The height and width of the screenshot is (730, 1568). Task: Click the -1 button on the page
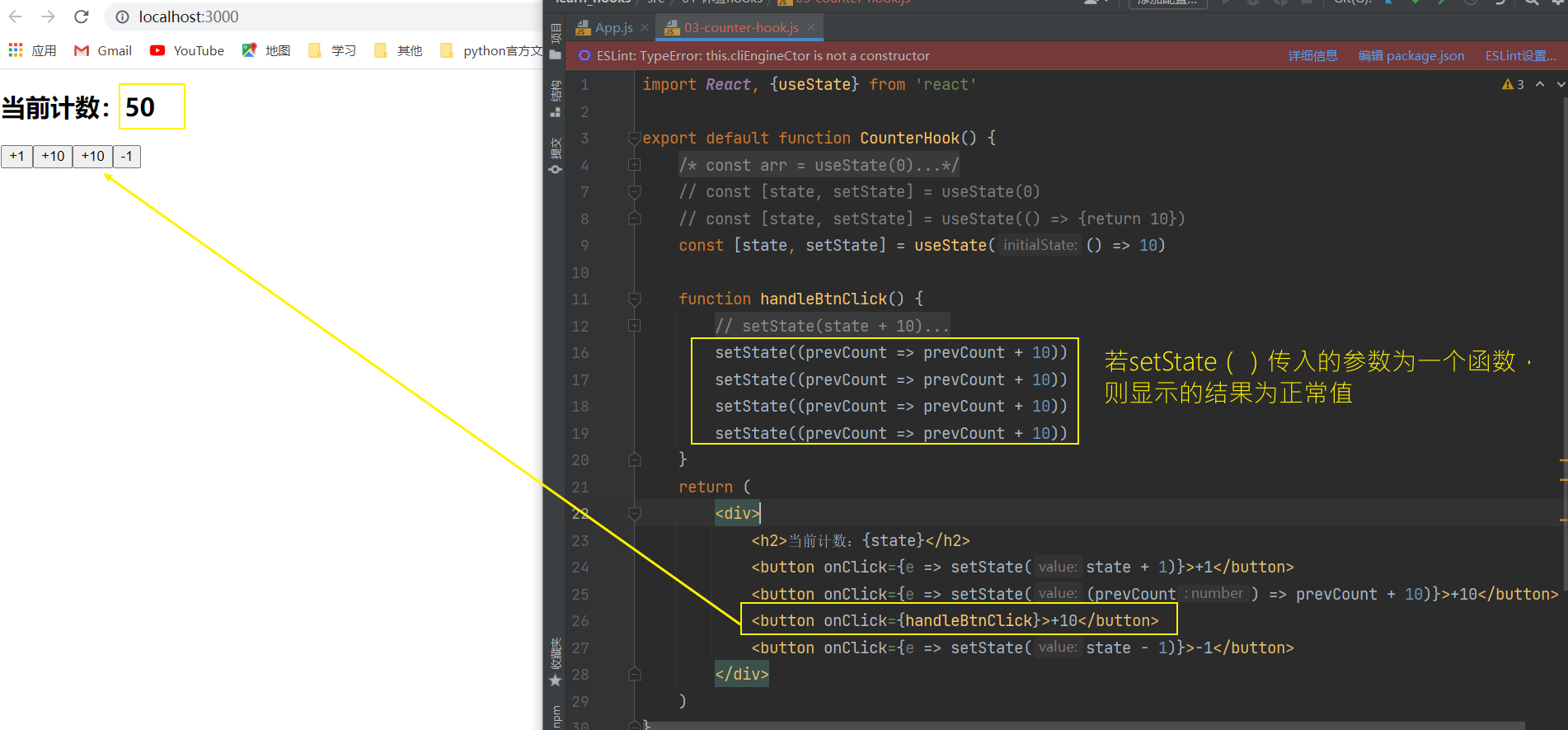tap(126, 156)
